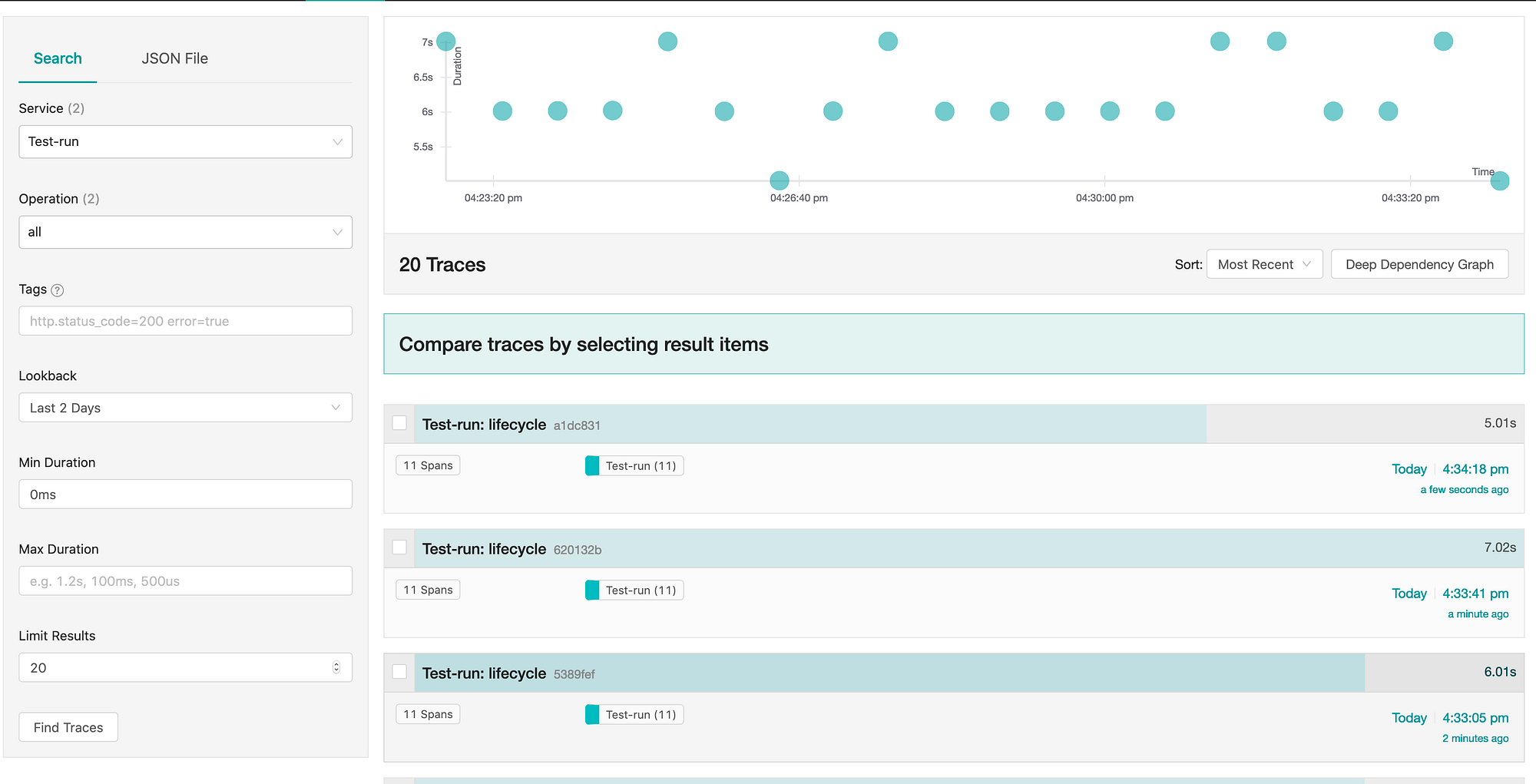Select the checkbox for trace 5389fef
Screen dimensions: 1536x784
(x=399, y=671)
